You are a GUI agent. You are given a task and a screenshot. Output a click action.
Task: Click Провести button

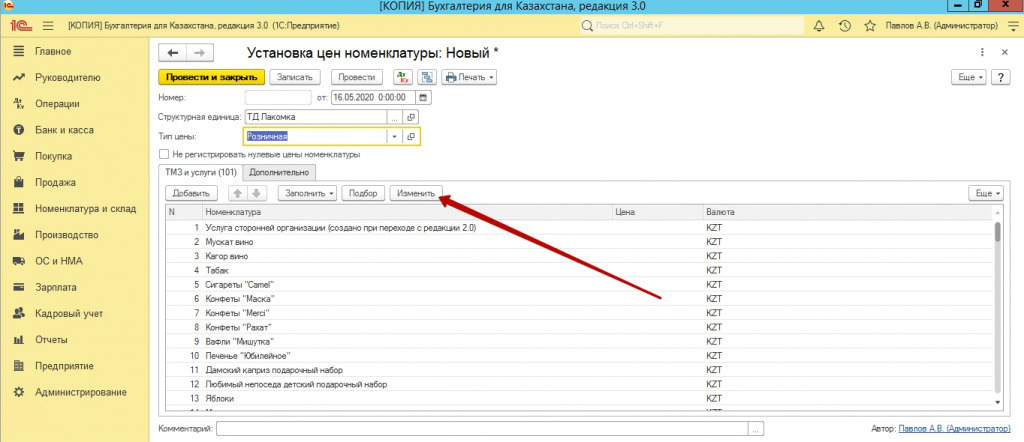point(357,77)
